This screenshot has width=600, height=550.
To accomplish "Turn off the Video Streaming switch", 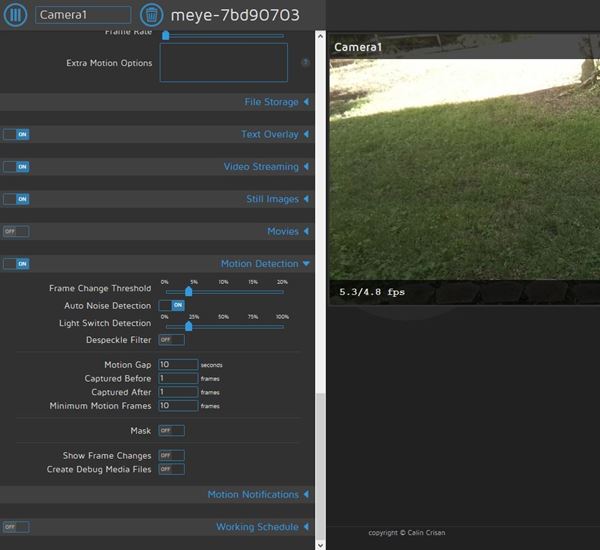I will click(16, 166).
